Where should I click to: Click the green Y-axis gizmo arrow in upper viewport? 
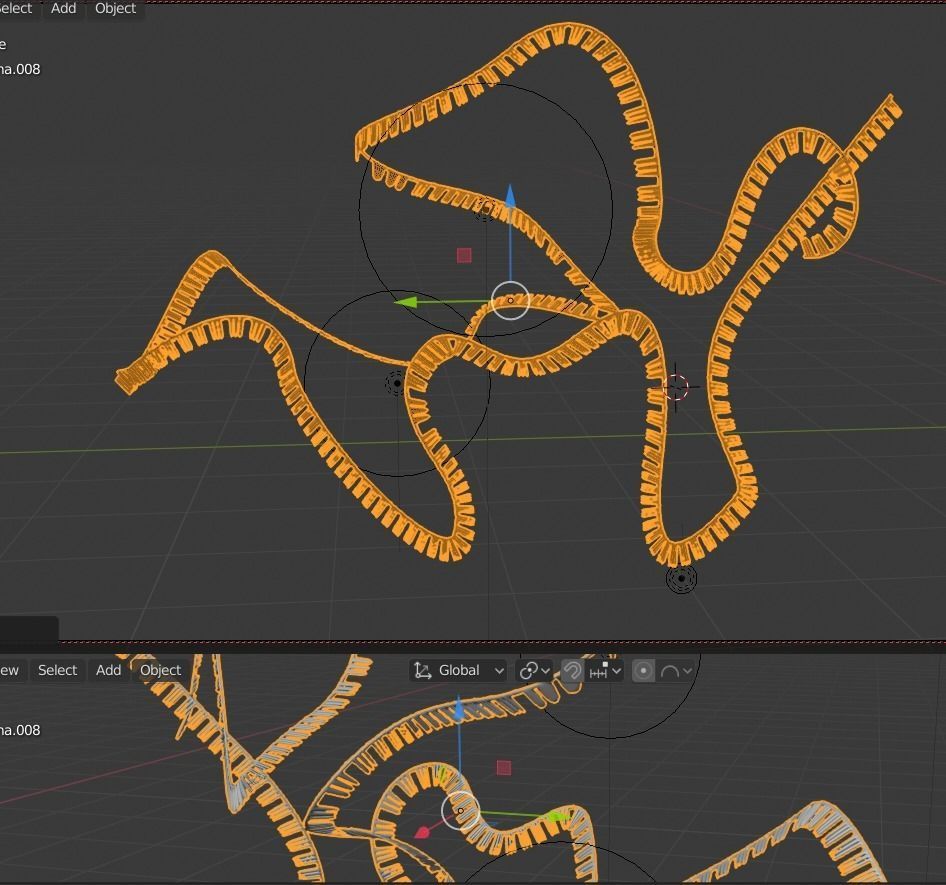[x=406, y=302]
